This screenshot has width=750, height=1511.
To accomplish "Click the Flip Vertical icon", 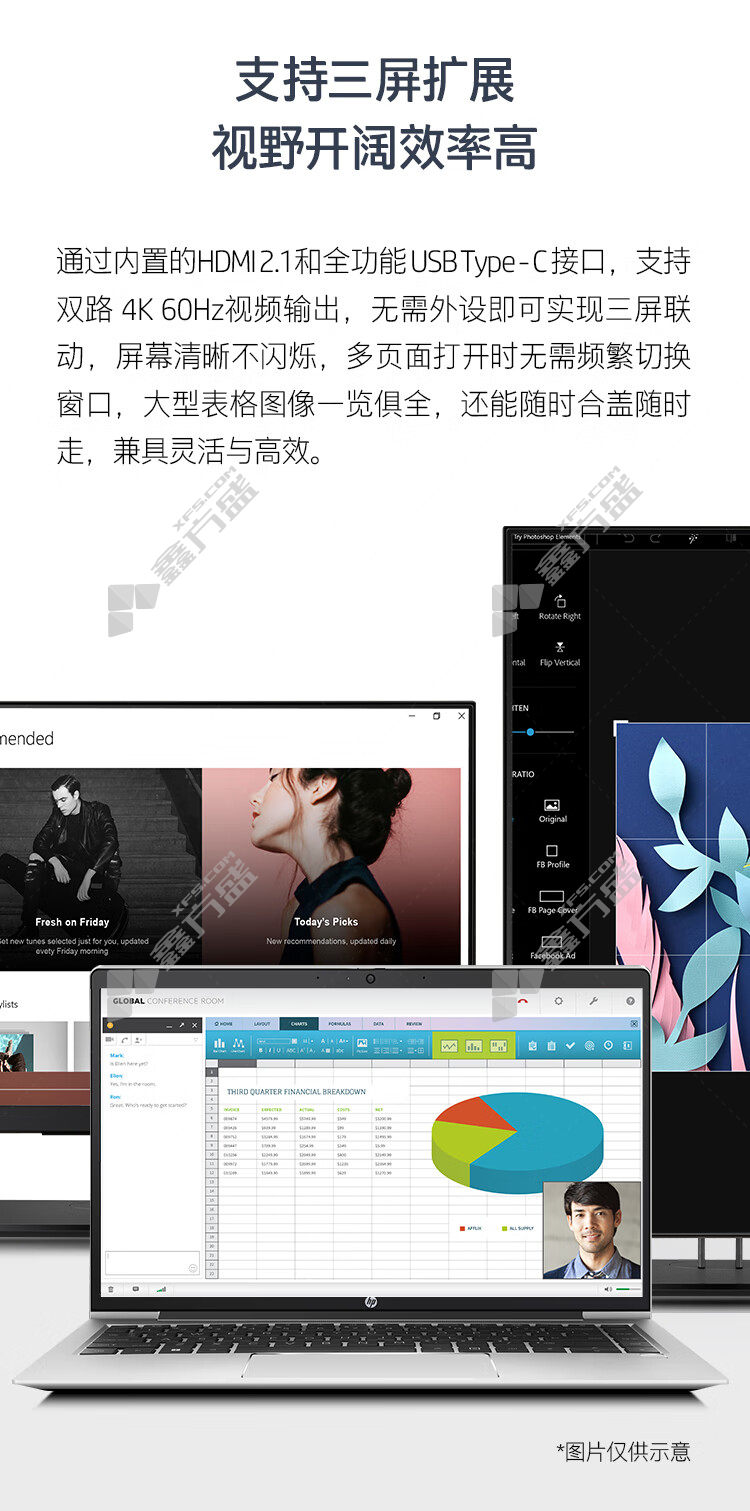I will pyautogui.click(x=560, y=648).
